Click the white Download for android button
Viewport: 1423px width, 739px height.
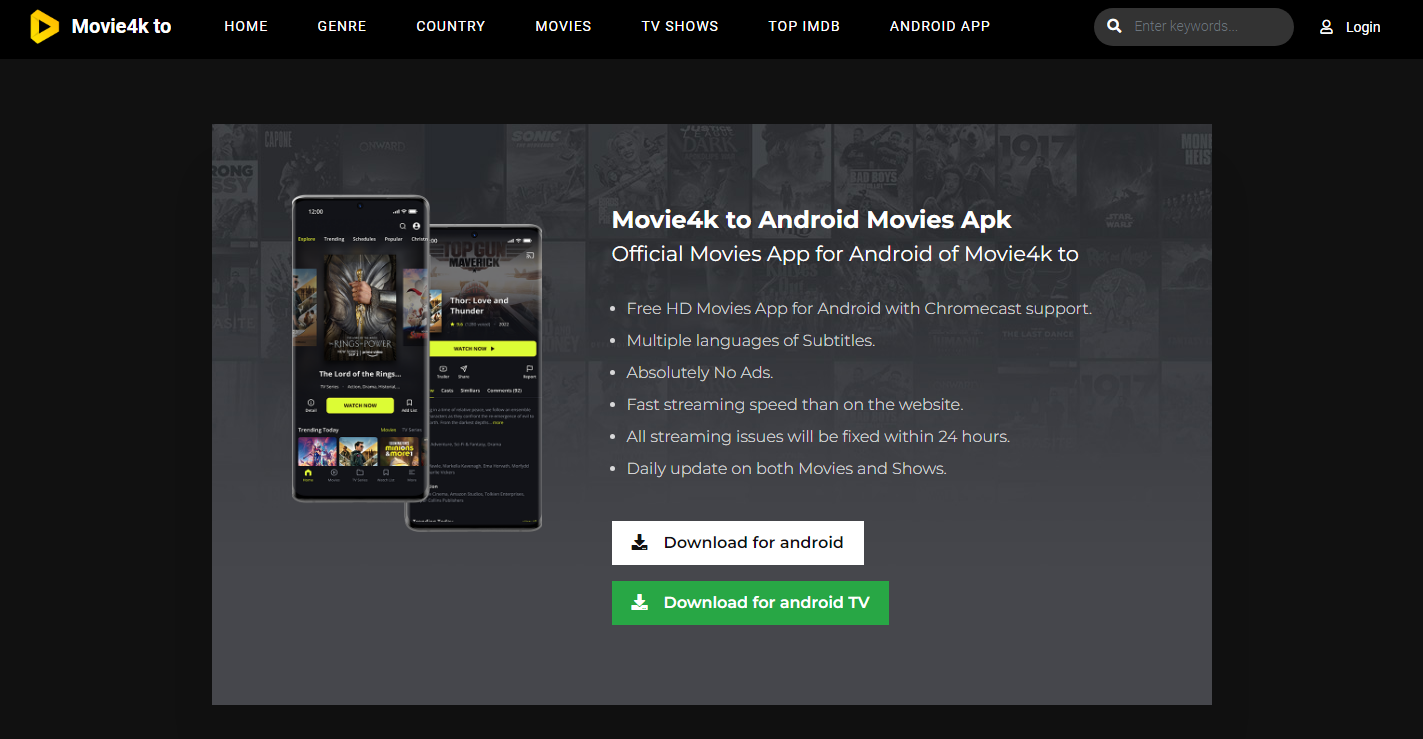pos(738,543)
